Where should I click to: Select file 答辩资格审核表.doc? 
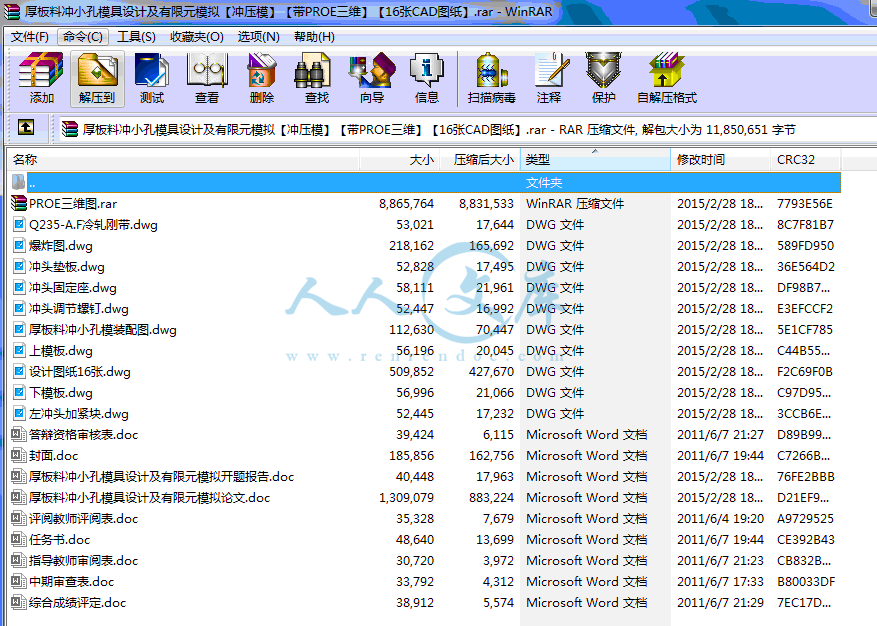pyautogui.click(x=83, y=435)
